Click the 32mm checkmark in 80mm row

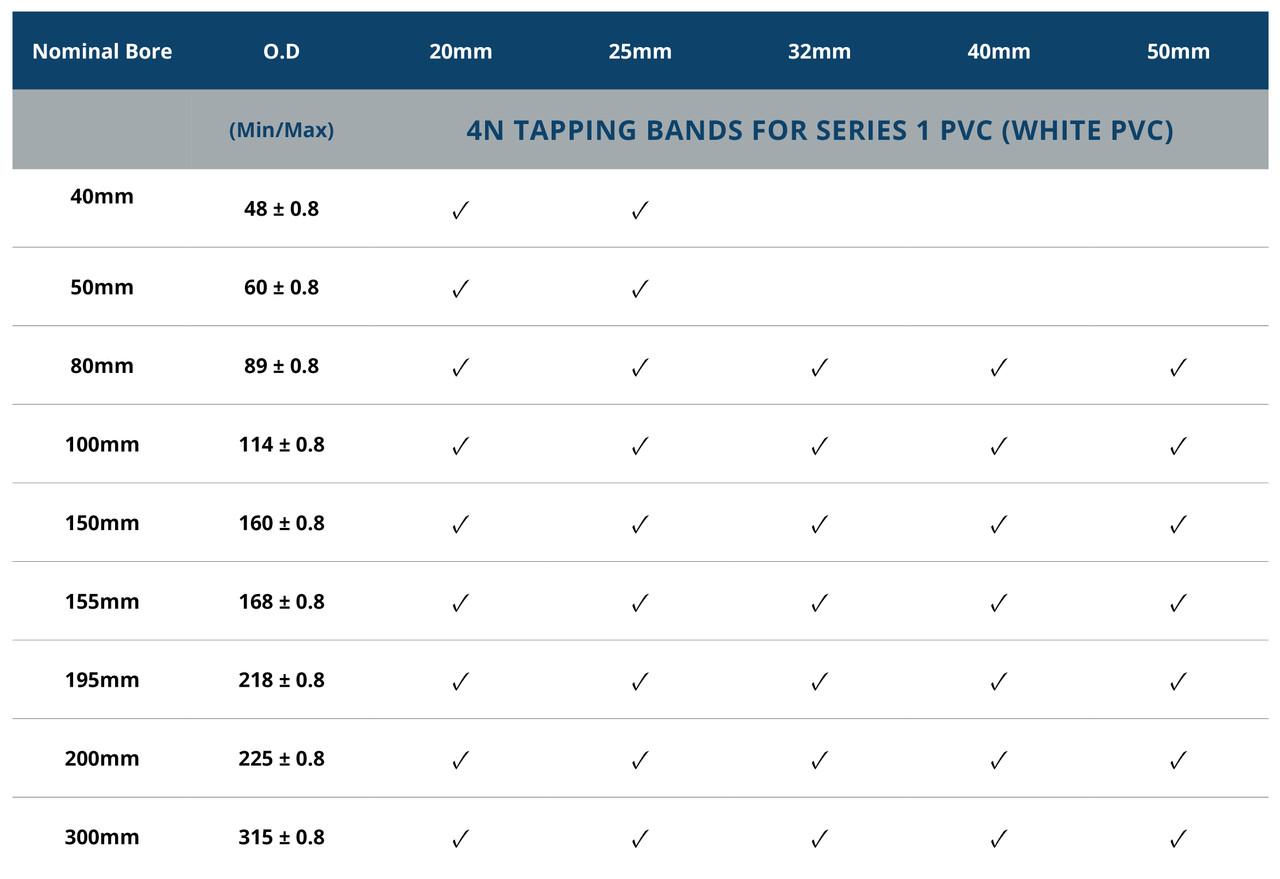(819, 367)
